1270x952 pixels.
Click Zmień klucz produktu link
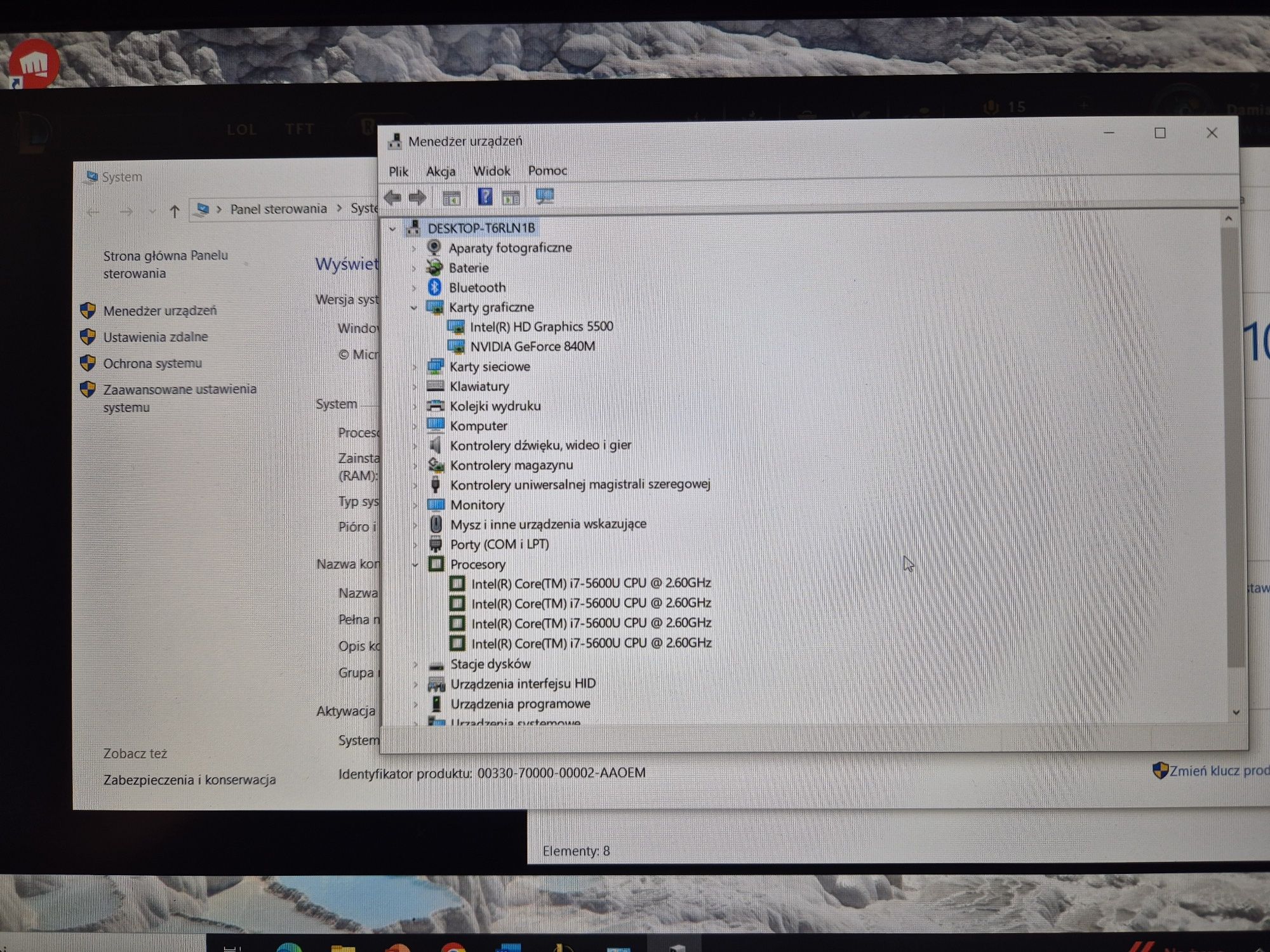[1219, 770]
